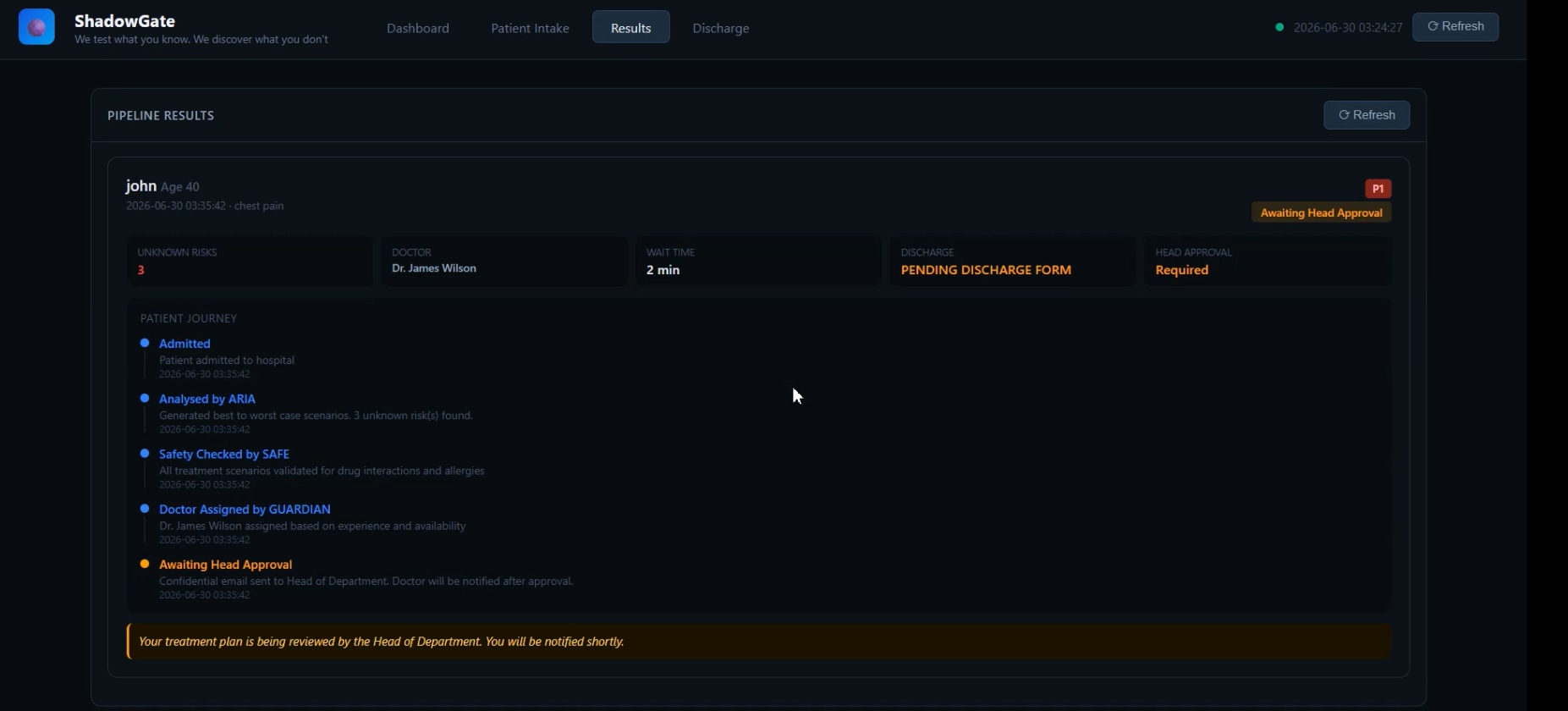Click the orange dot beside Awaiting Head Approval
1568x711 pixels.
click(x=145, y=564)
